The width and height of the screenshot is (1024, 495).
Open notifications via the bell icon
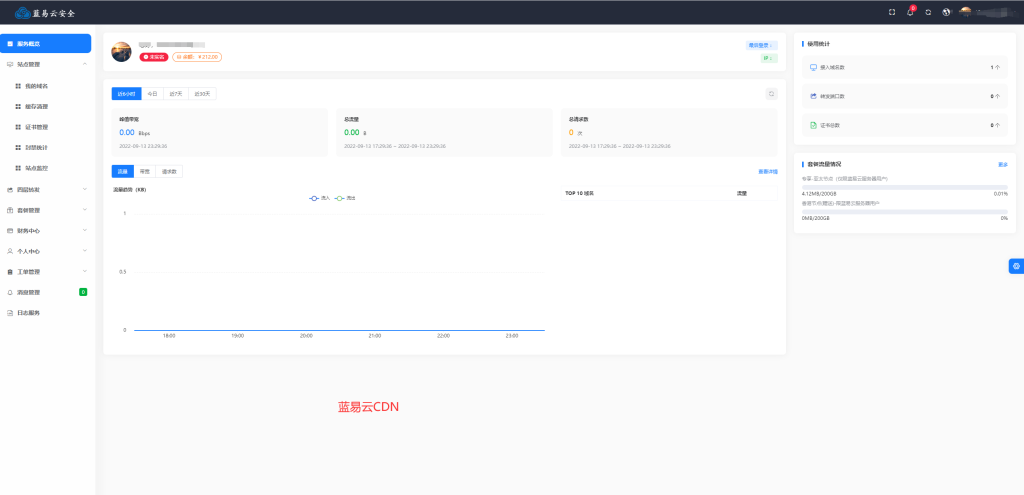(x=910, y=12)
